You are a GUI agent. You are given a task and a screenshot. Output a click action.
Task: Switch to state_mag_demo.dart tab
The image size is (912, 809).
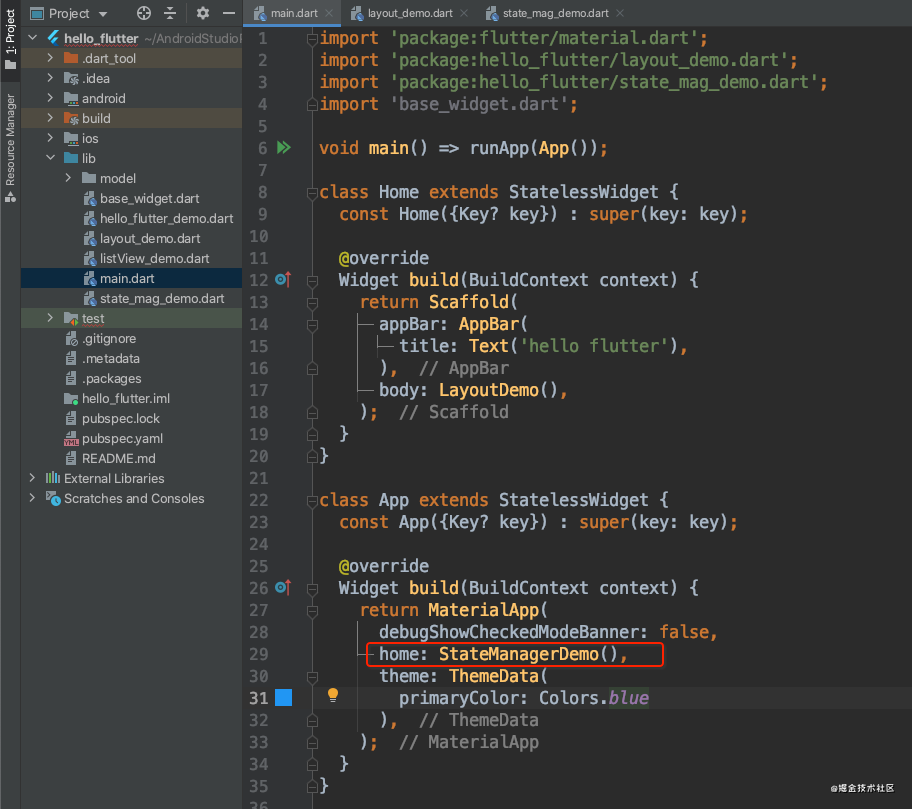[x=555, y=13]
